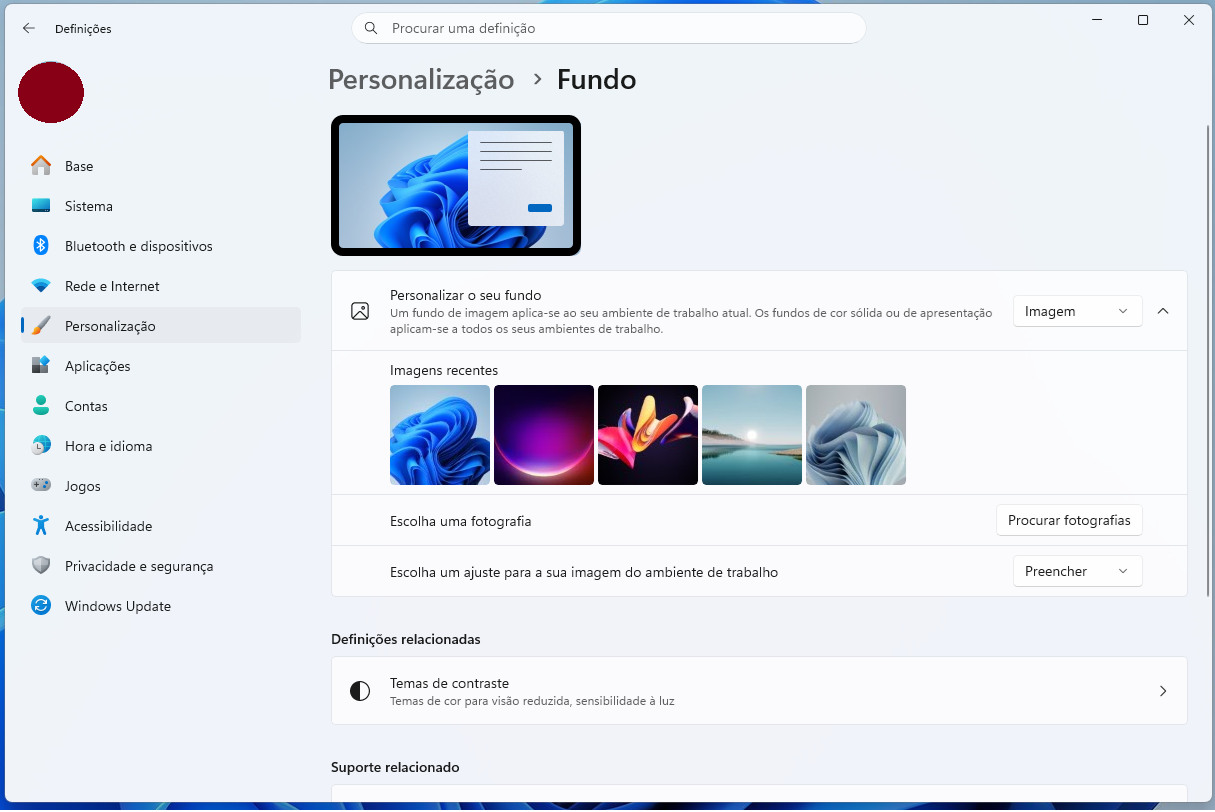Click the desktop preview image
The height and width of the screenshot is (812, 1215).
(456, 186)
